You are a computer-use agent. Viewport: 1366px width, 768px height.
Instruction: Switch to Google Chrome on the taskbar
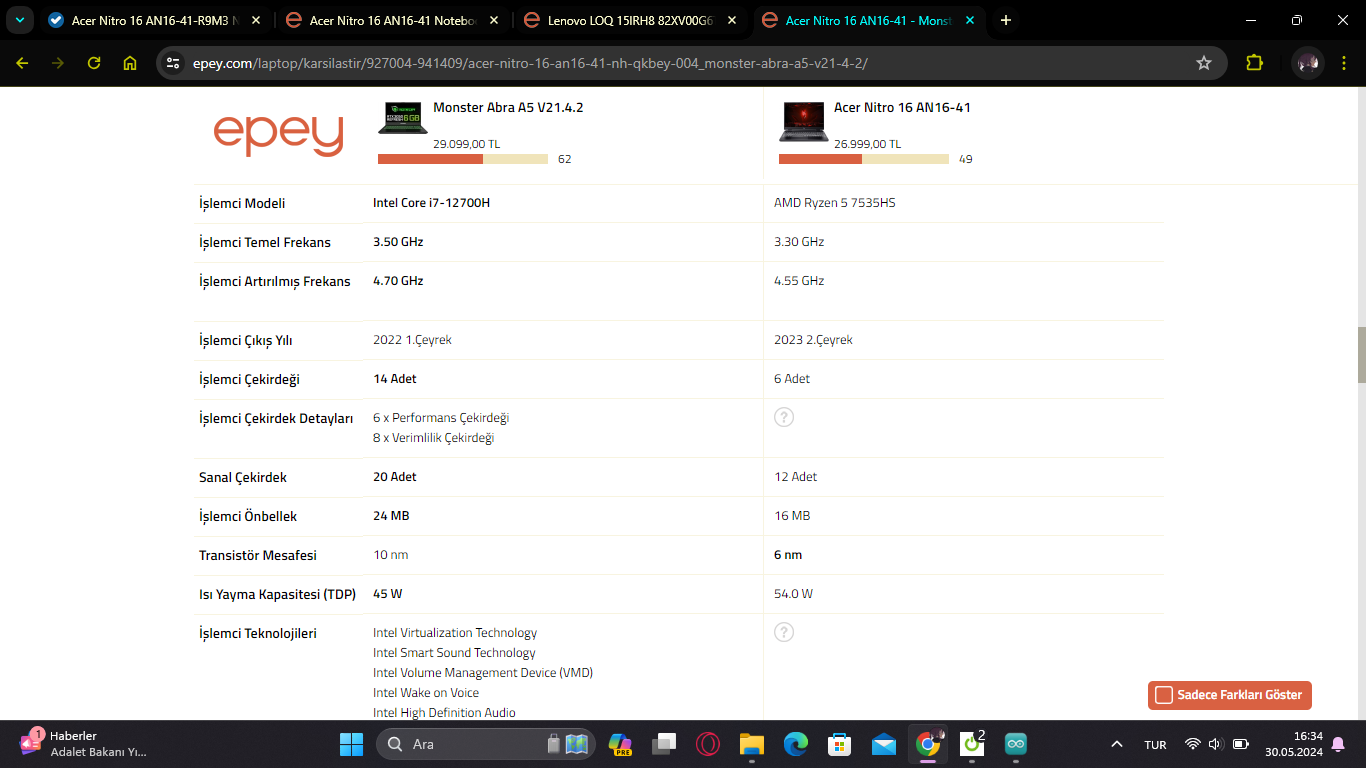pyautogui.click(x=928, y=744)
